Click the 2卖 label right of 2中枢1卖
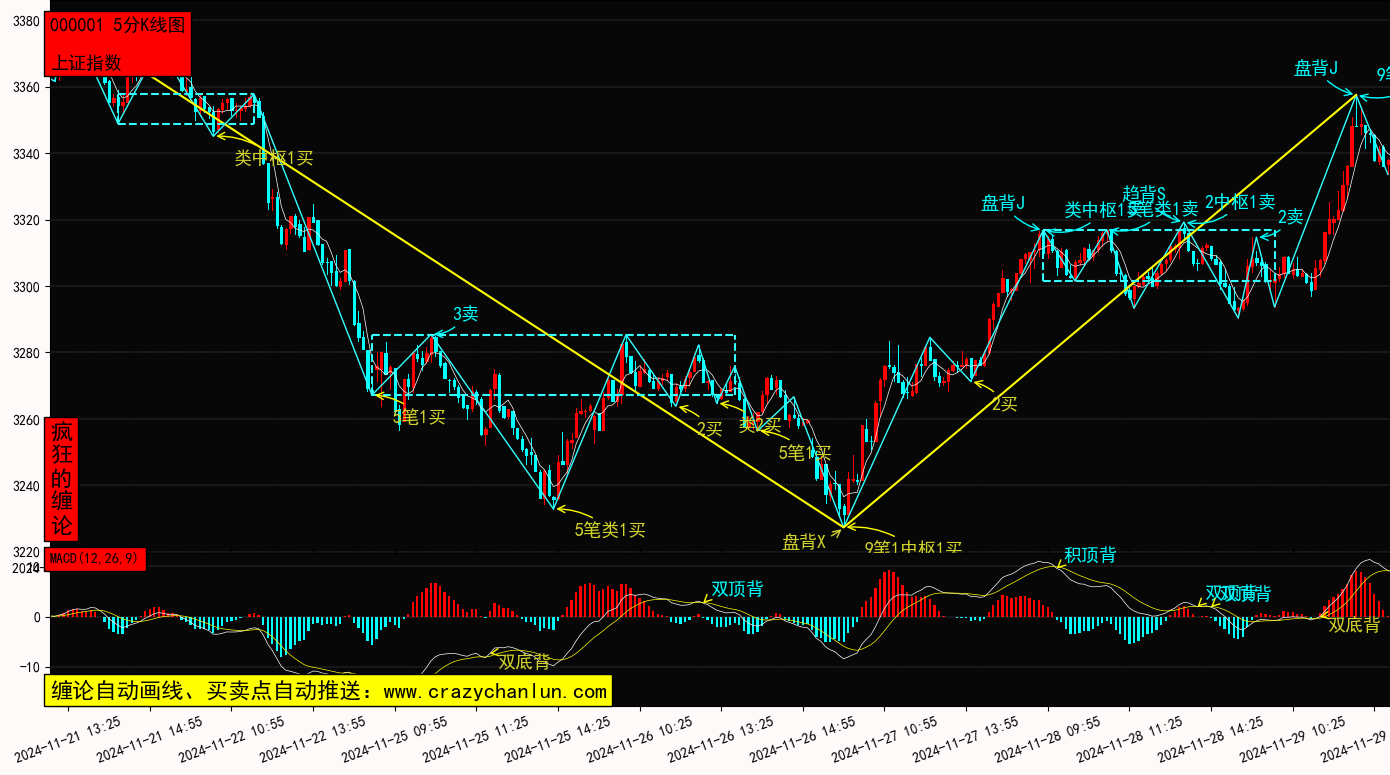This screenshot has width=1390, height=775. (x=1290, y=217)
